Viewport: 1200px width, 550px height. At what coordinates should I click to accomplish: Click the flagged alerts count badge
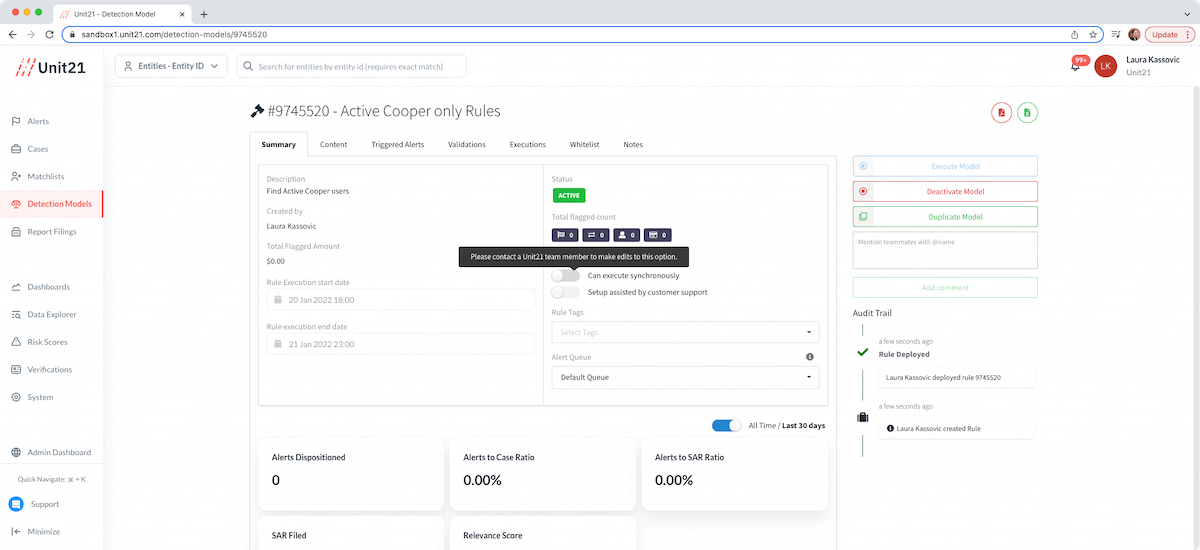click(565, 235)
